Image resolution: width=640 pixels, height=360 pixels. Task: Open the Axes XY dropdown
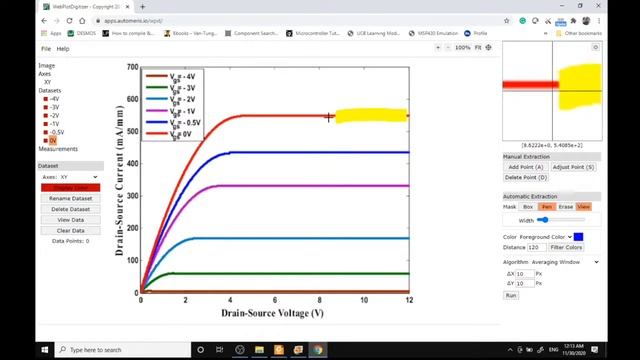point(79,177)
